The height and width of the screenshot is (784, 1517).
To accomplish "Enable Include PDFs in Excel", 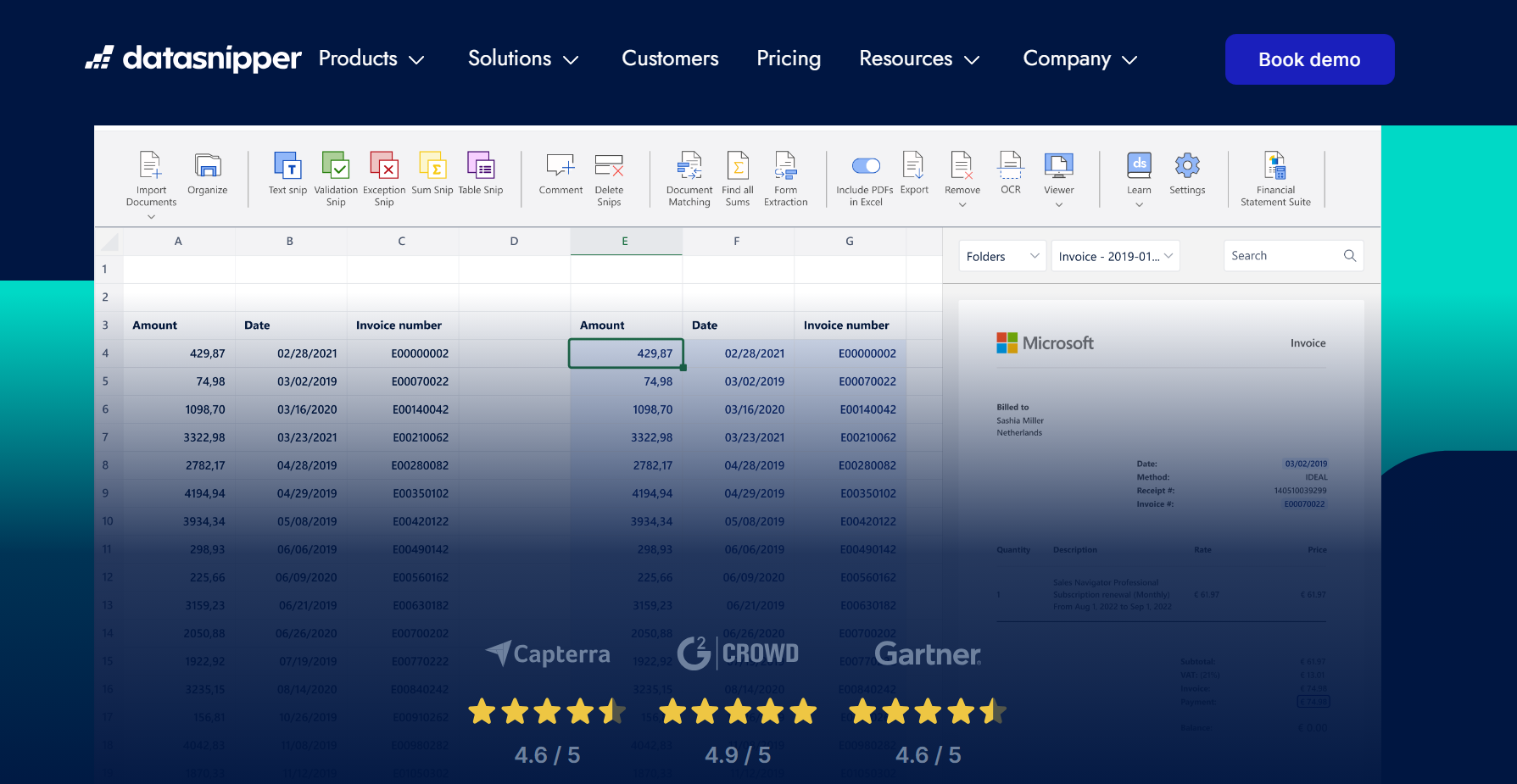I will tap(866, 164).
